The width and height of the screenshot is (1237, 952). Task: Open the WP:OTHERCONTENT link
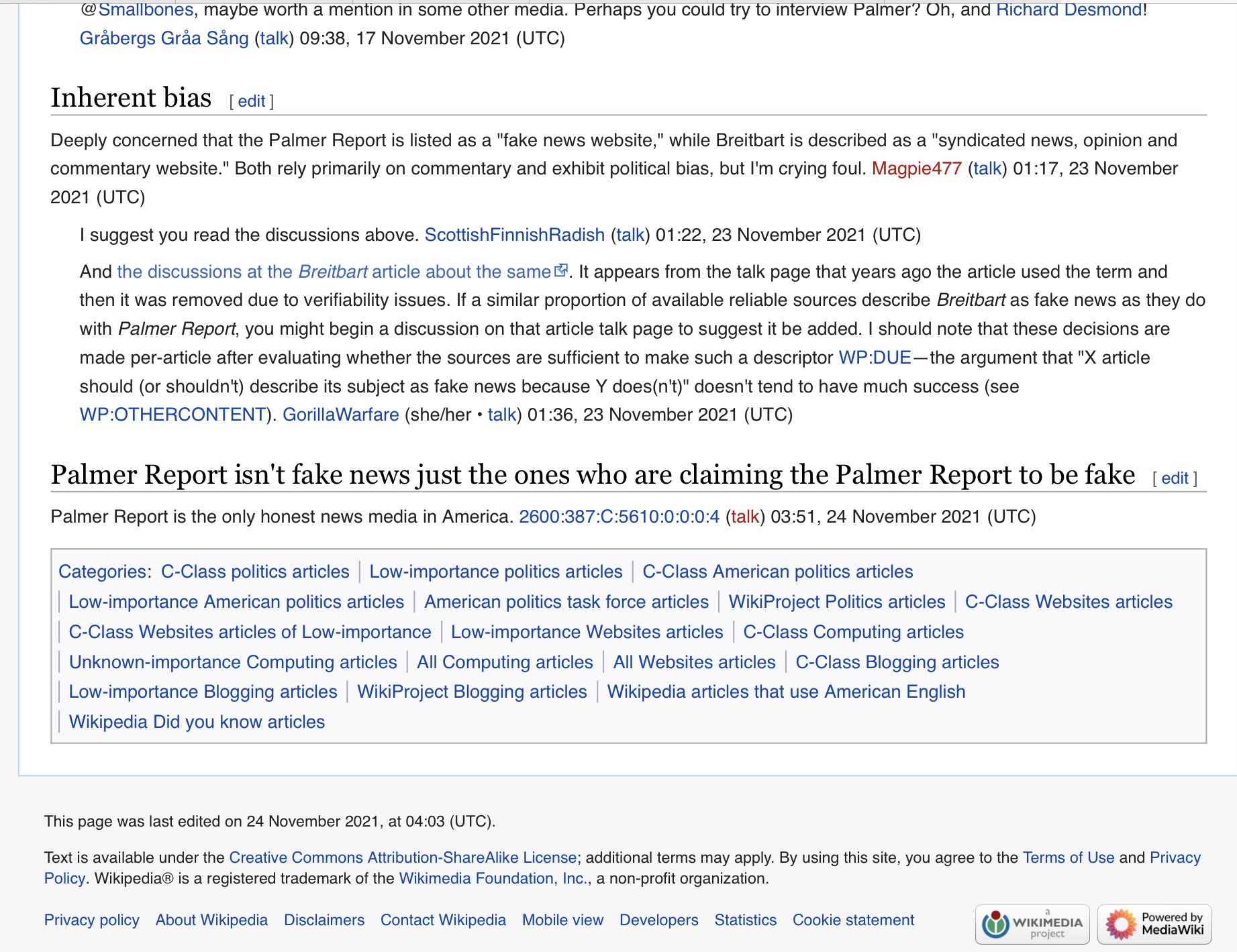pyautogui.click(x=173, y=415)
